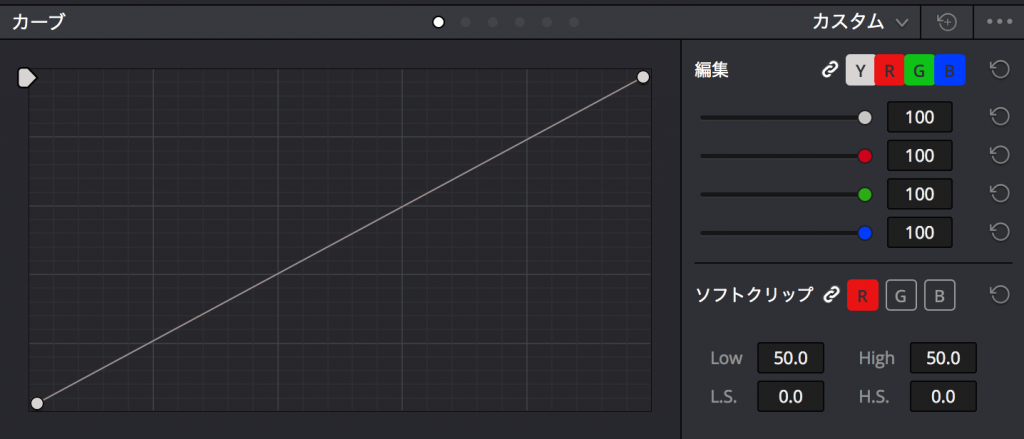
Task: Toggle the Y luminance channel button
Action: [860, 70]
